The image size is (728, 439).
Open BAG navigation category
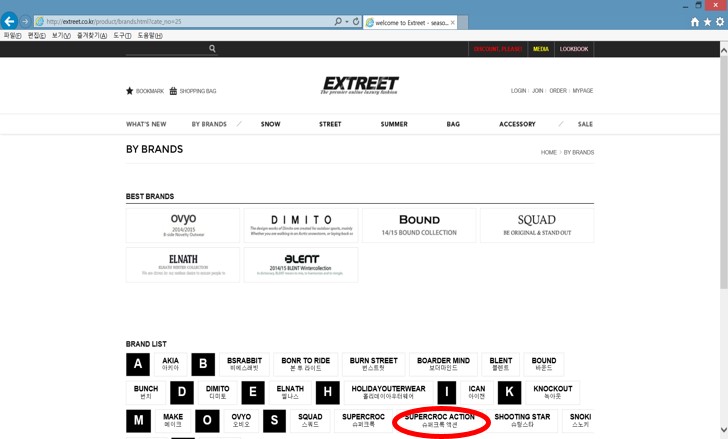[453, 124]
